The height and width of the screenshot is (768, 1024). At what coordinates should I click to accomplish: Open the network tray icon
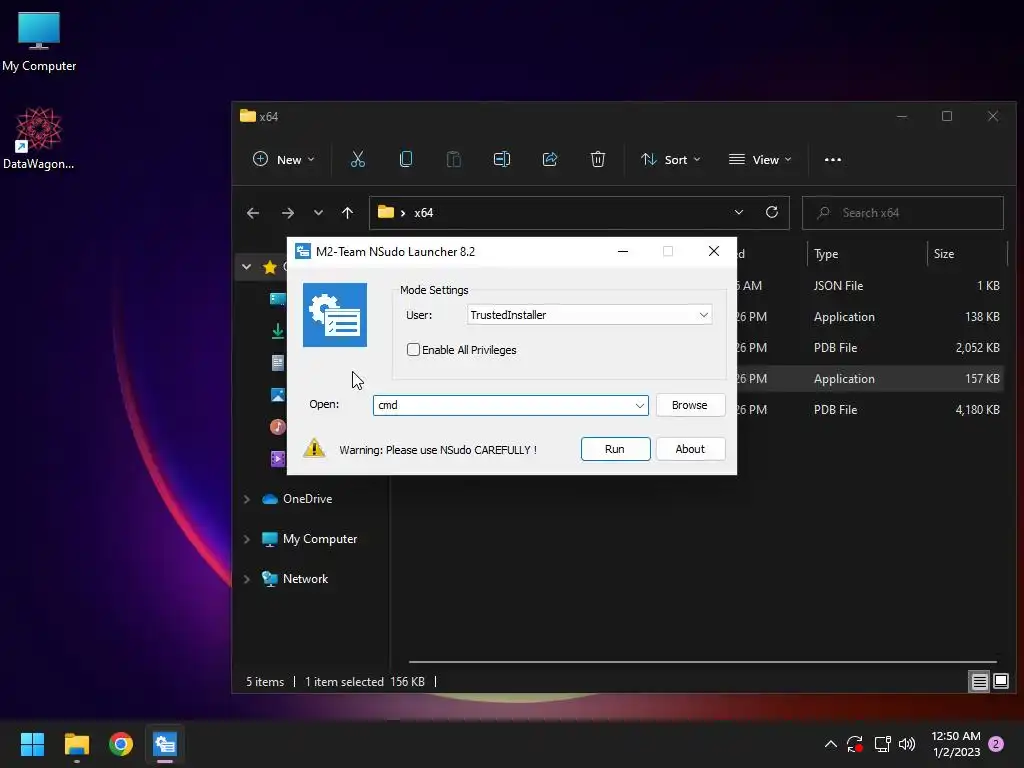pyautogui.click(x=882, y=744)
